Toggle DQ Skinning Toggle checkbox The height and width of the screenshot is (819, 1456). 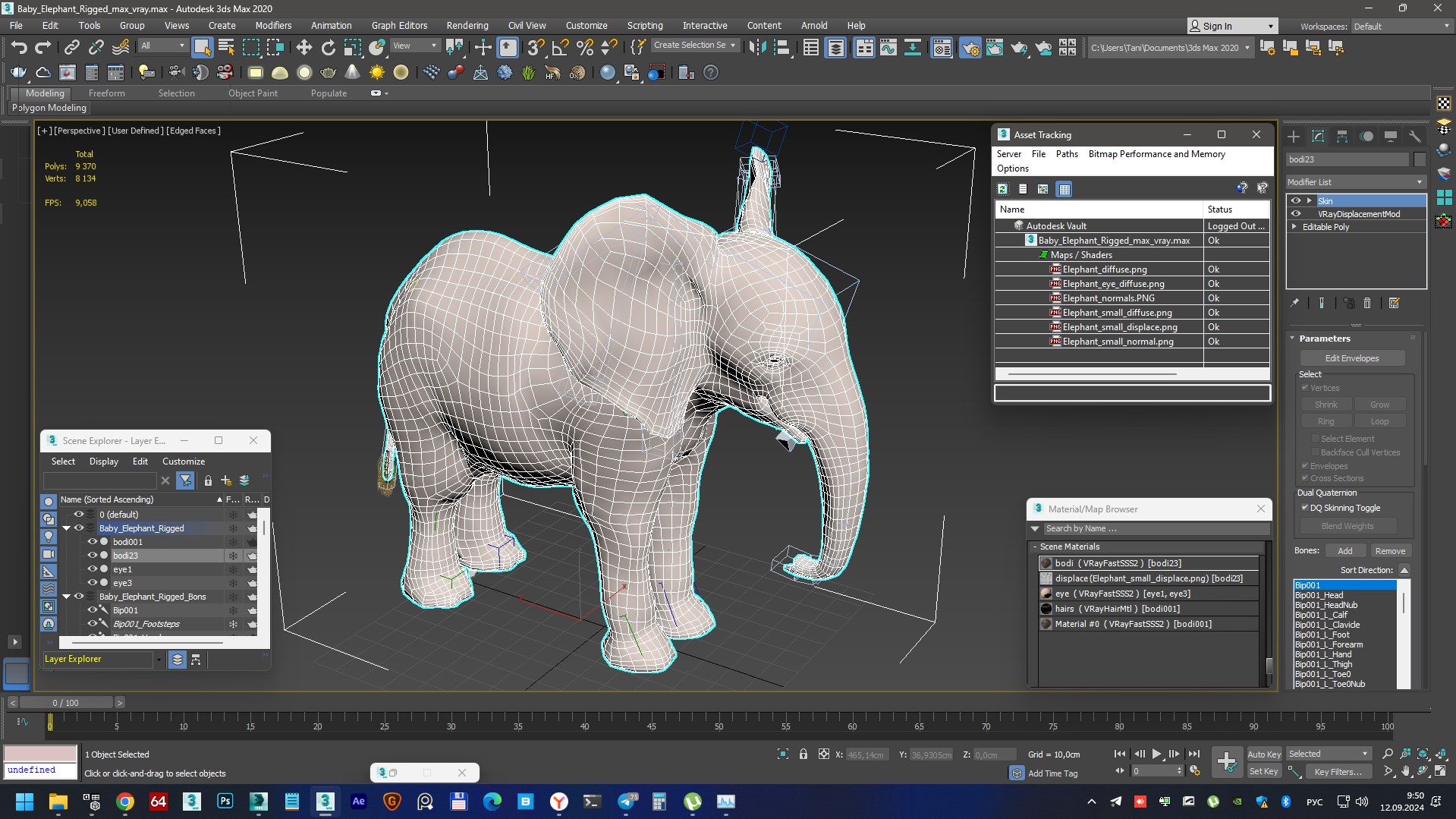pyautogui.click(x=1304, y=508)
